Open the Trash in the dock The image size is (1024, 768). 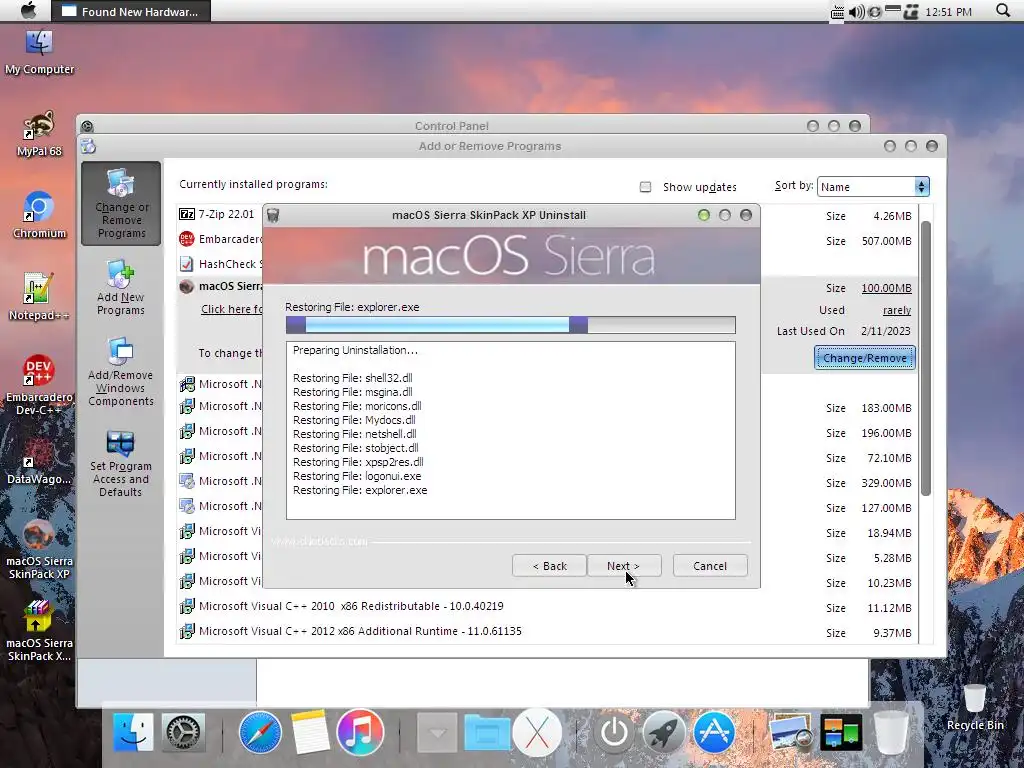click(x=891, y=733)
